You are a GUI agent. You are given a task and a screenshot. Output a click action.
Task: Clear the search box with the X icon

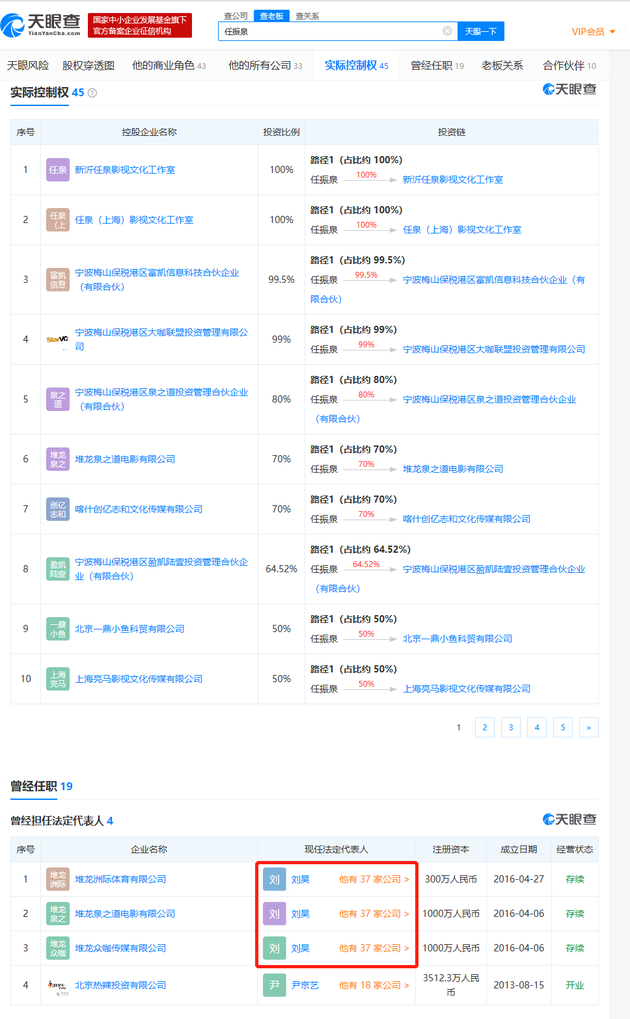click(x=447, y=31)
